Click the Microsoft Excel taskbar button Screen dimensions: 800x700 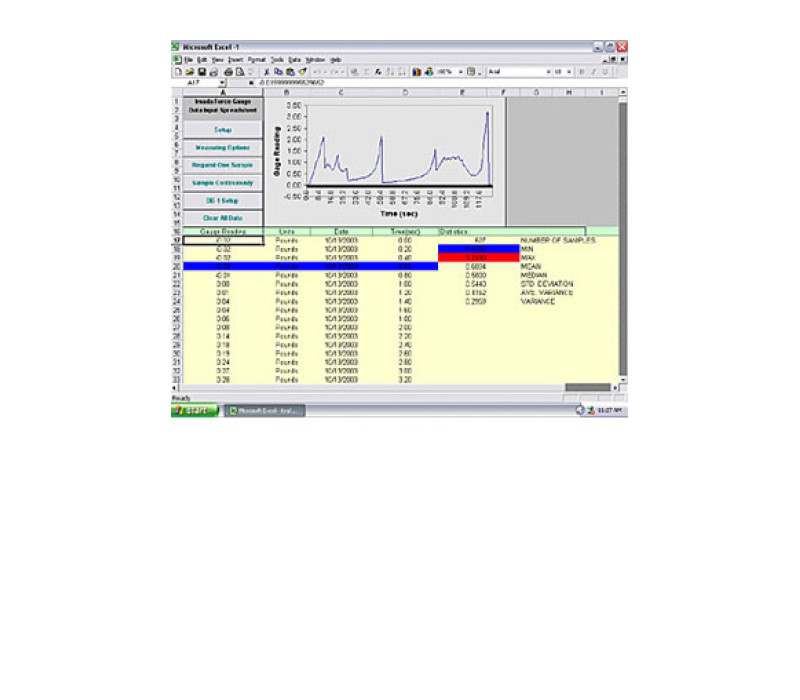[x=265, y=411]
